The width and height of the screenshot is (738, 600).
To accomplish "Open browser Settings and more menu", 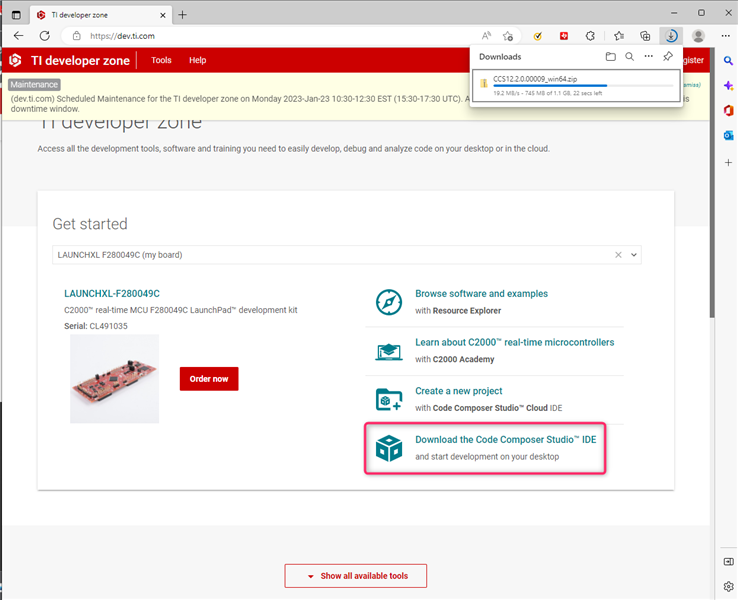I will 725,36.
